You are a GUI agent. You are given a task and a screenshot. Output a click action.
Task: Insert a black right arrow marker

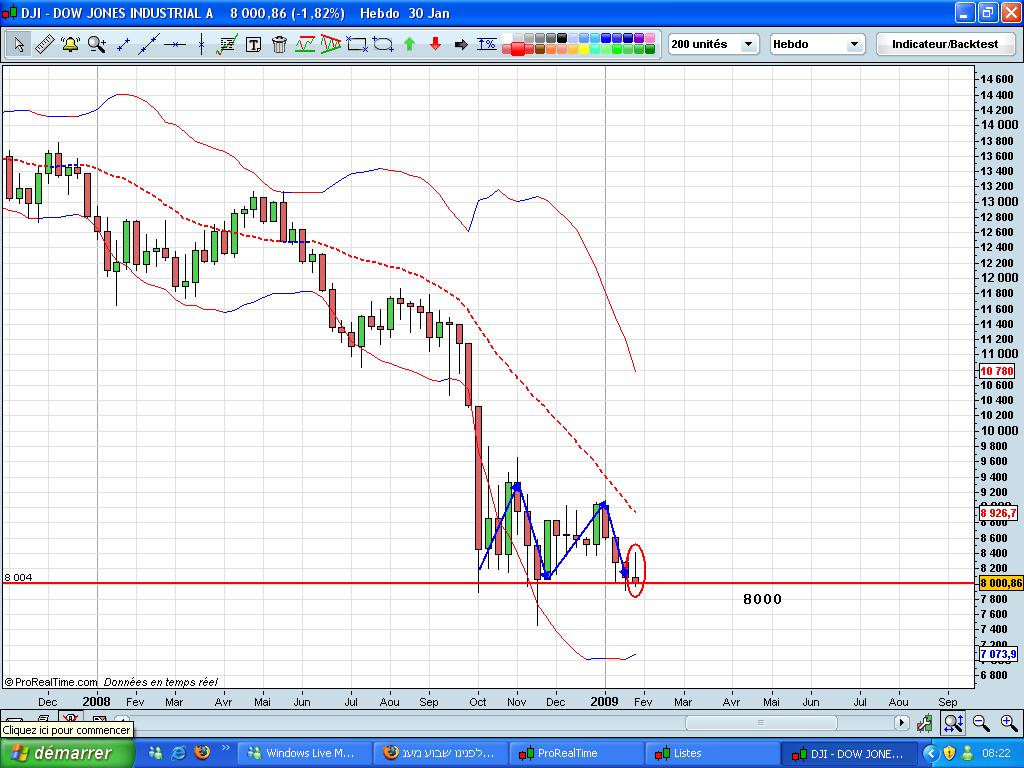pyautogui.click(x=461, y=44)
